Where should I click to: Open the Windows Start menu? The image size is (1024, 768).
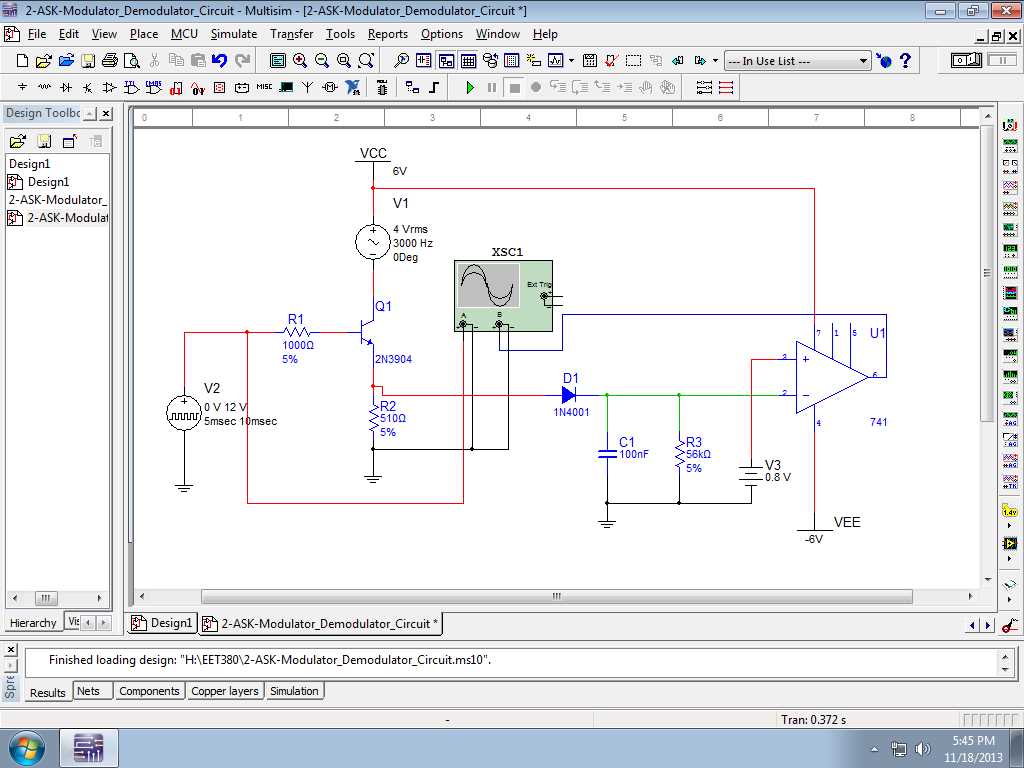tap(26, 748)
